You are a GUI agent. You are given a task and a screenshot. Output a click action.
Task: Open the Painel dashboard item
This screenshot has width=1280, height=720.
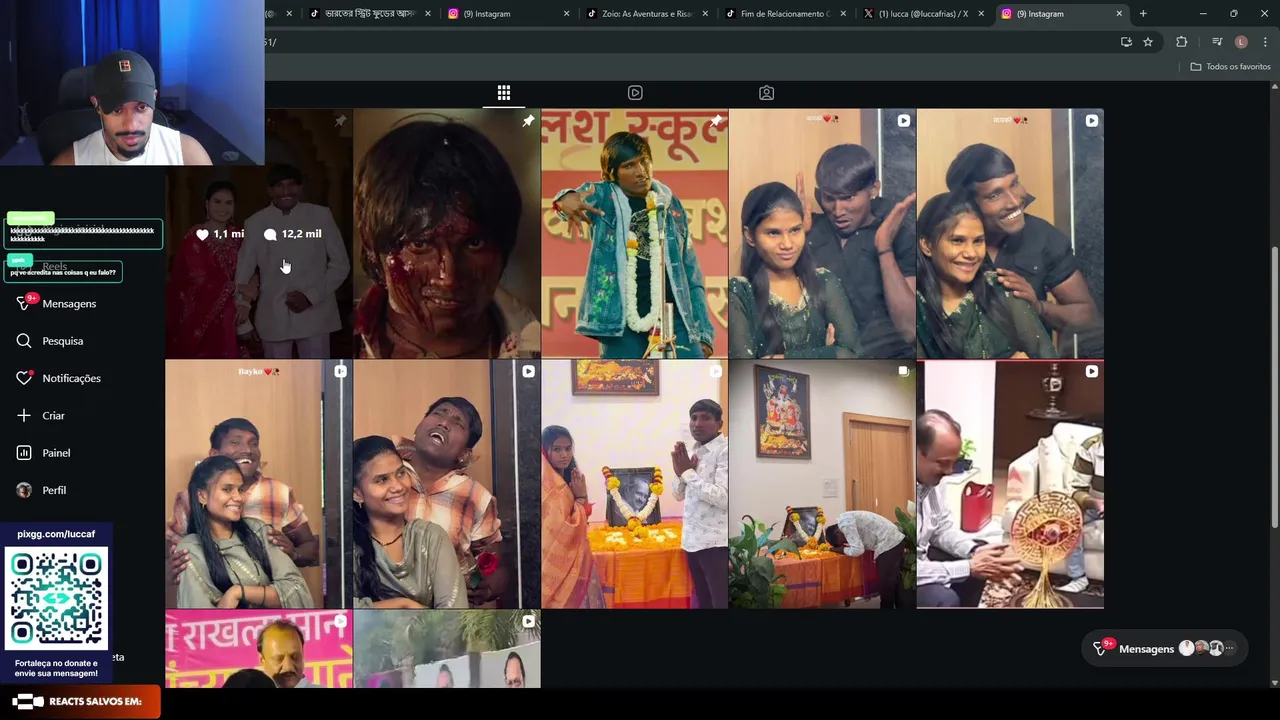[x=44, y=453]
